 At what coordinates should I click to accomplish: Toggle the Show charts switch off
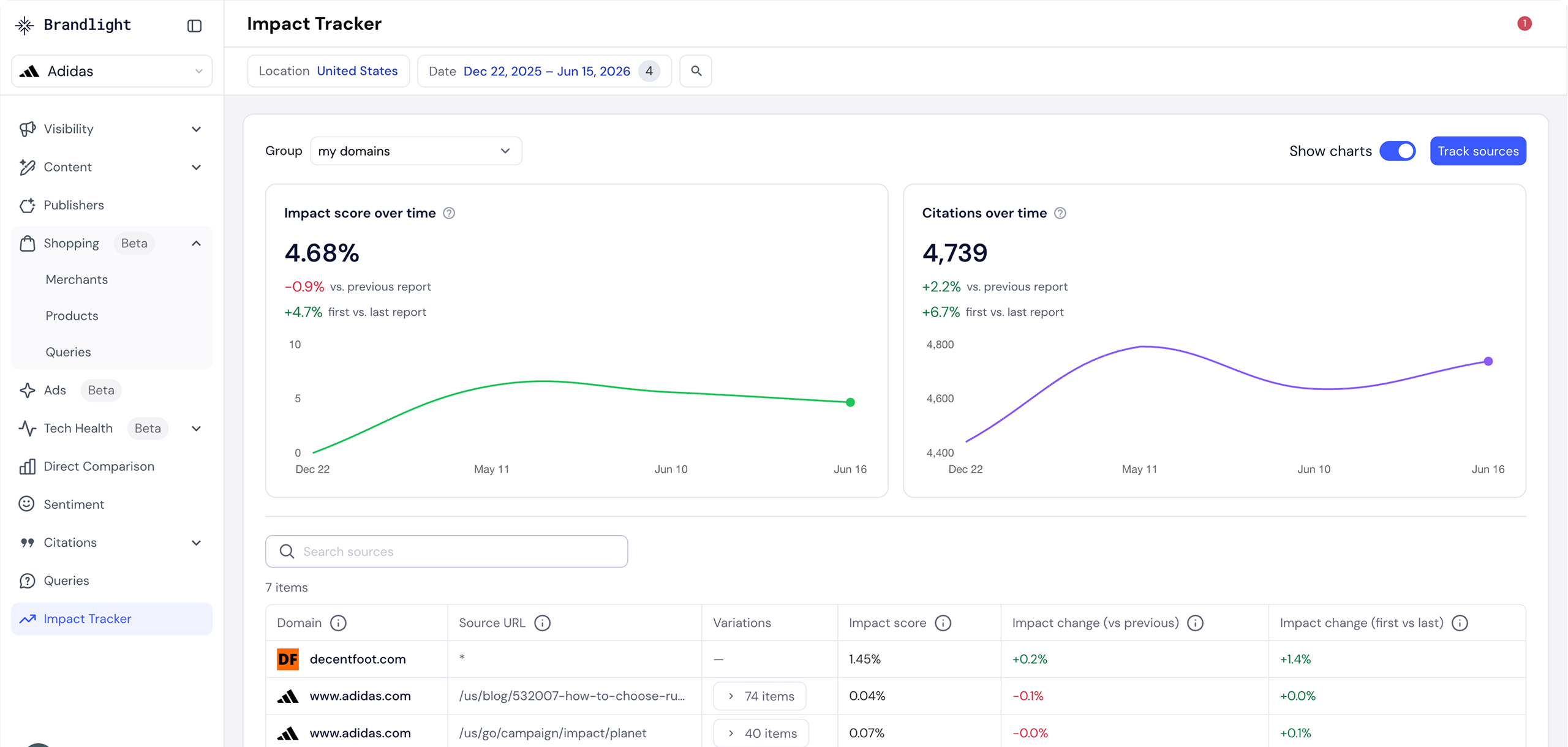1397,151
